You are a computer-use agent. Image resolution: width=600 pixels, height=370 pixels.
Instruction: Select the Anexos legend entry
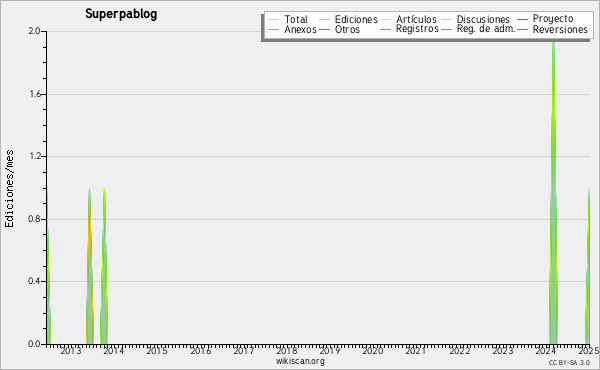(x=292, y=29)
